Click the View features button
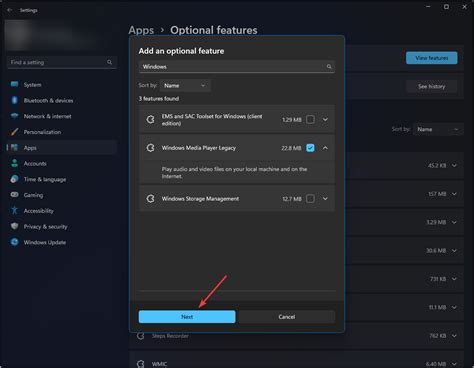This screenshot has height=368, width=474. point(432,58)
